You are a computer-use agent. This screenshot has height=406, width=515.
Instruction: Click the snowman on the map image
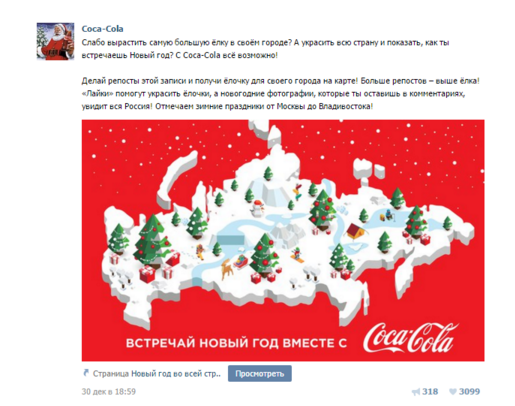pyautogui.click(x=258, y=208)
